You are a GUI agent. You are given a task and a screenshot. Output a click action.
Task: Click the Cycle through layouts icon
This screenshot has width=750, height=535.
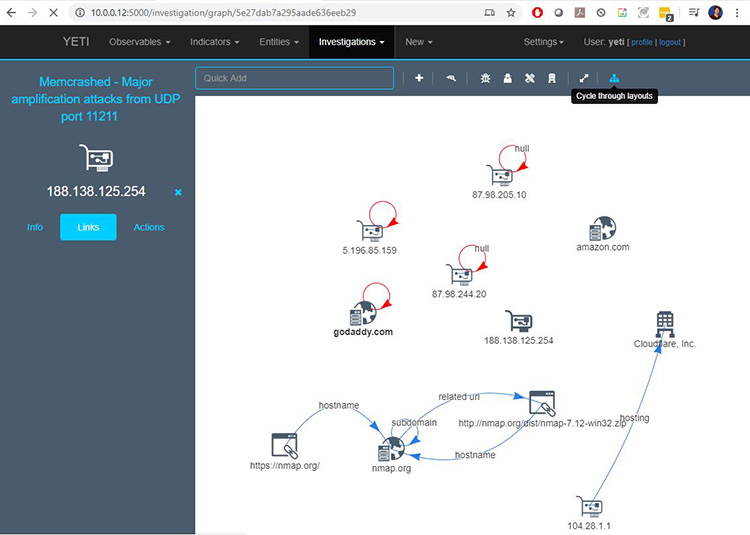click(614, 78)
